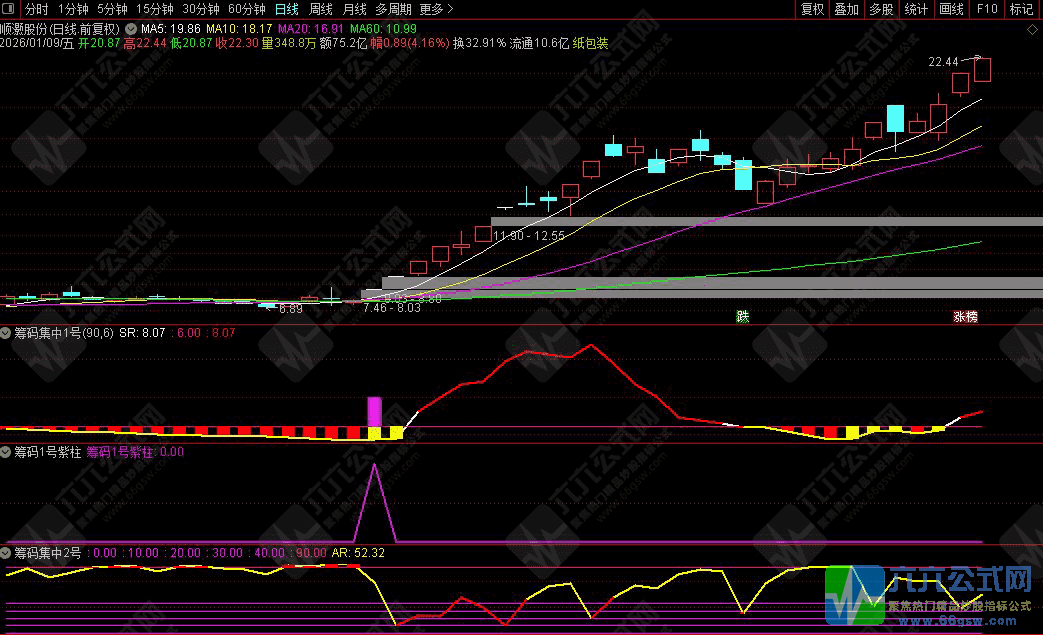This screenshot has width=1043, height=635.
Task: Open the 更多 periods menu
Action: tap(435, 9)
